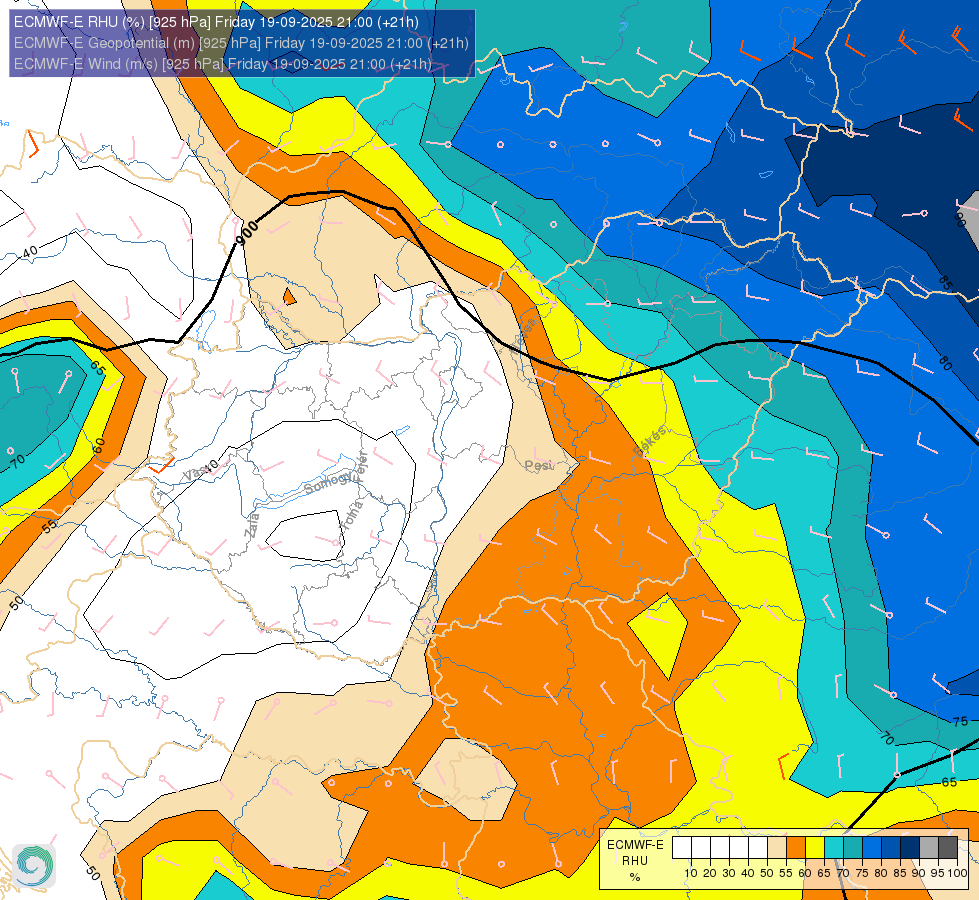Select the ECMWF-E Wind (m/s) layer title

click(x=223, y=64)
